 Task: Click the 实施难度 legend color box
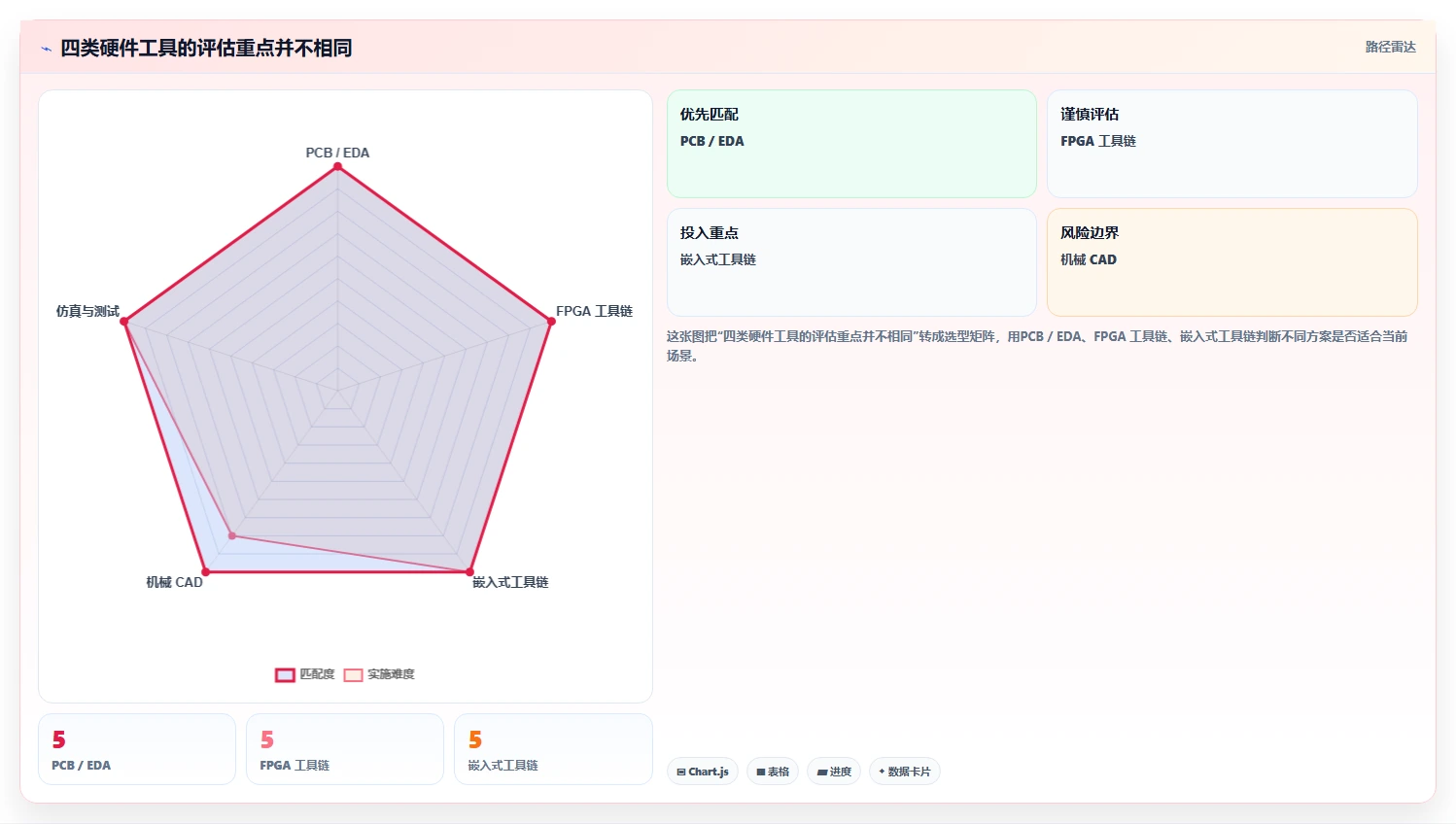(x=353, y=674)
